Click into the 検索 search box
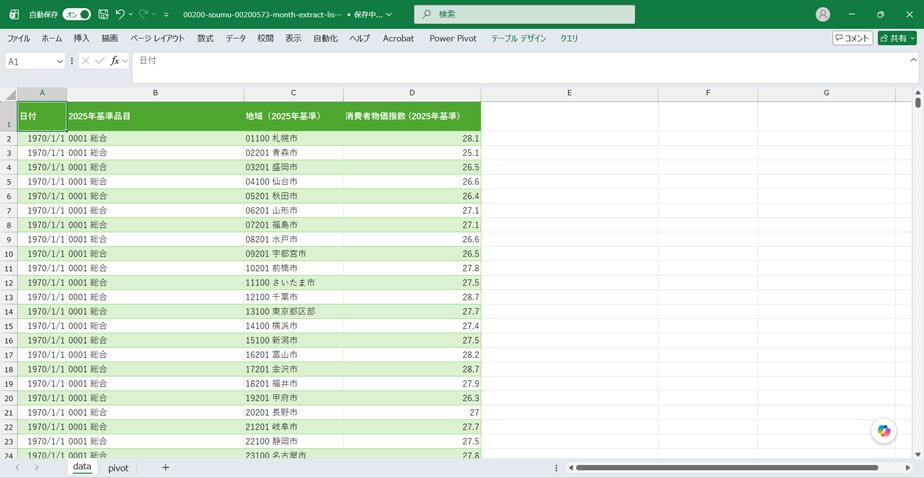924x478 pixels. (x=524, y=14)
